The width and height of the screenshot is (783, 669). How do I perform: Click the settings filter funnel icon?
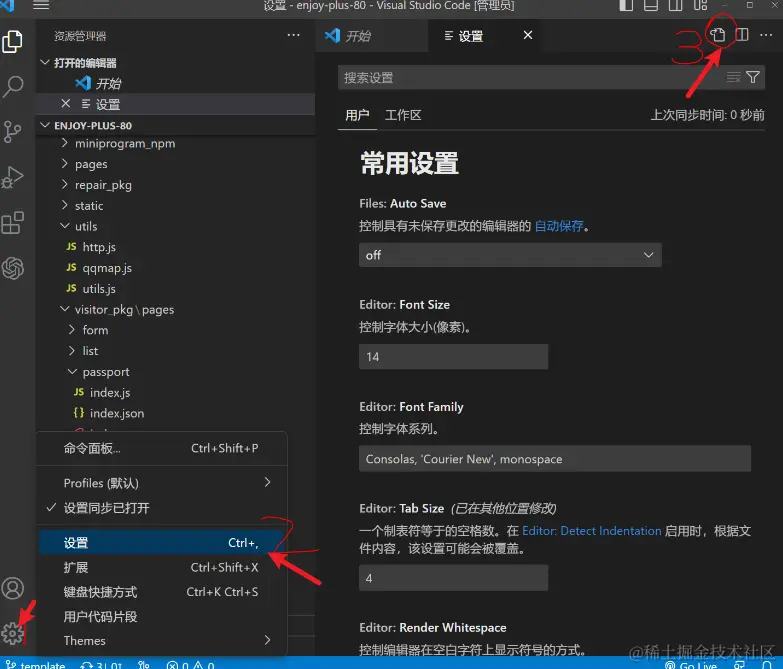click(753, 77)
